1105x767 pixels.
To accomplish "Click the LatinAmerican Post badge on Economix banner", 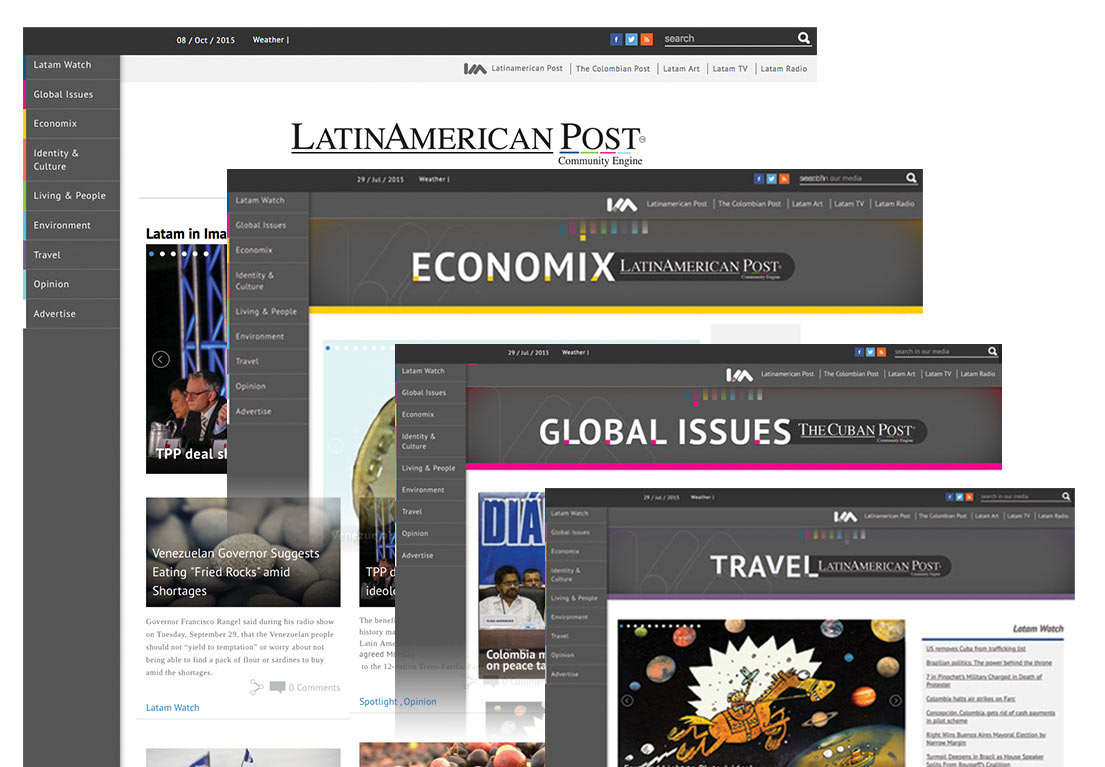I will [x=704, y=267].
